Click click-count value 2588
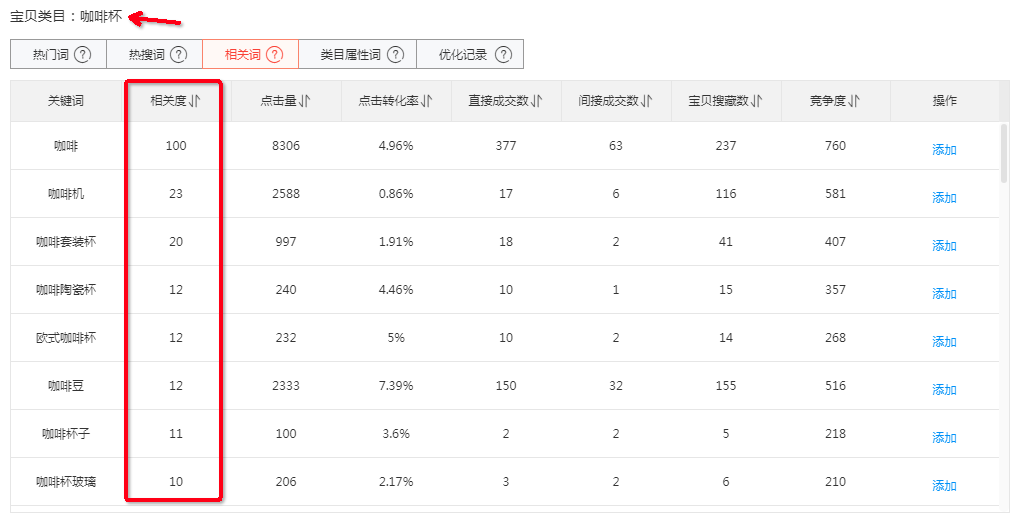The height and width of the screenshot is (518, 1027). pyautogui.click(x=286, y=194)
